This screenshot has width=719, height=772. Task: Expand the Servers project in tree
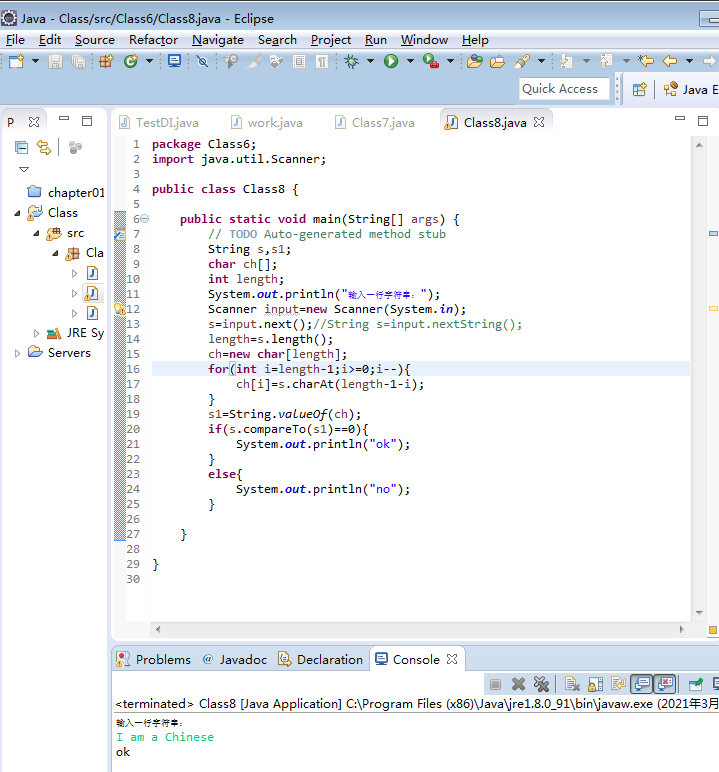coord(18,353)
